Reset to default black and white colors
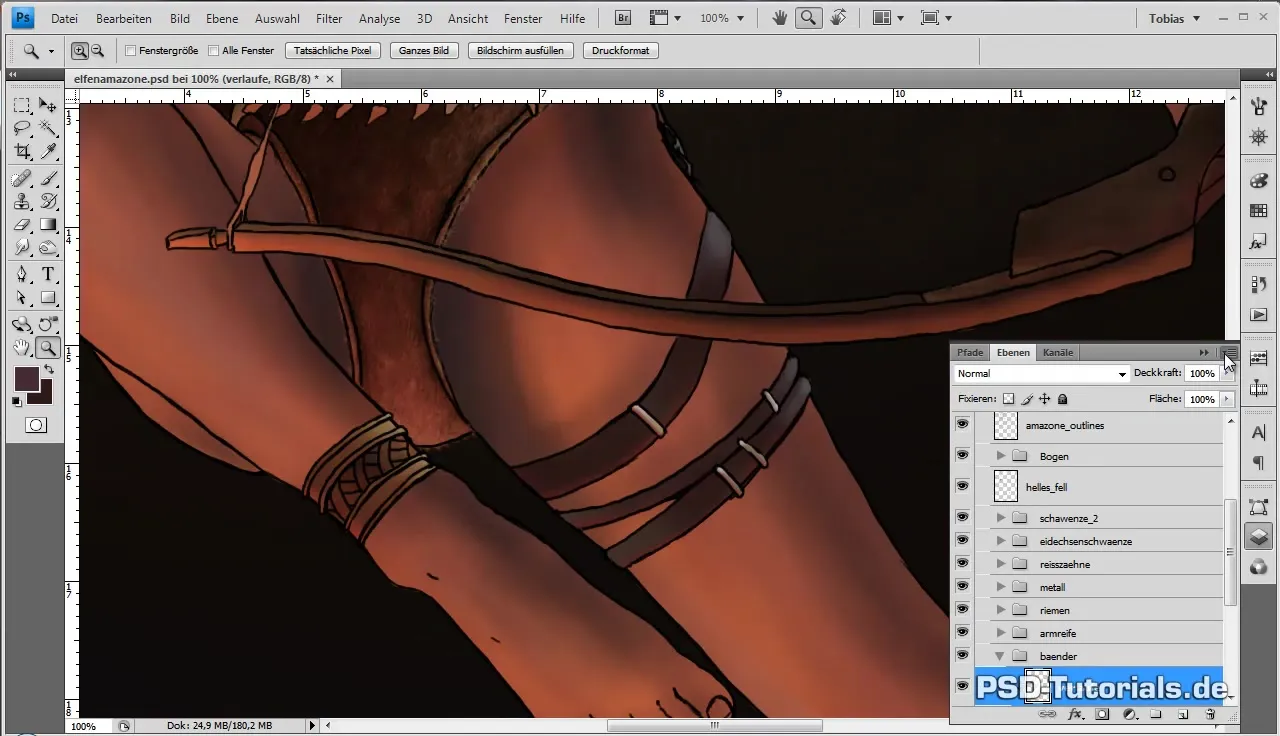The height and width of the screenshot is (736, 1280). (17, 401)
